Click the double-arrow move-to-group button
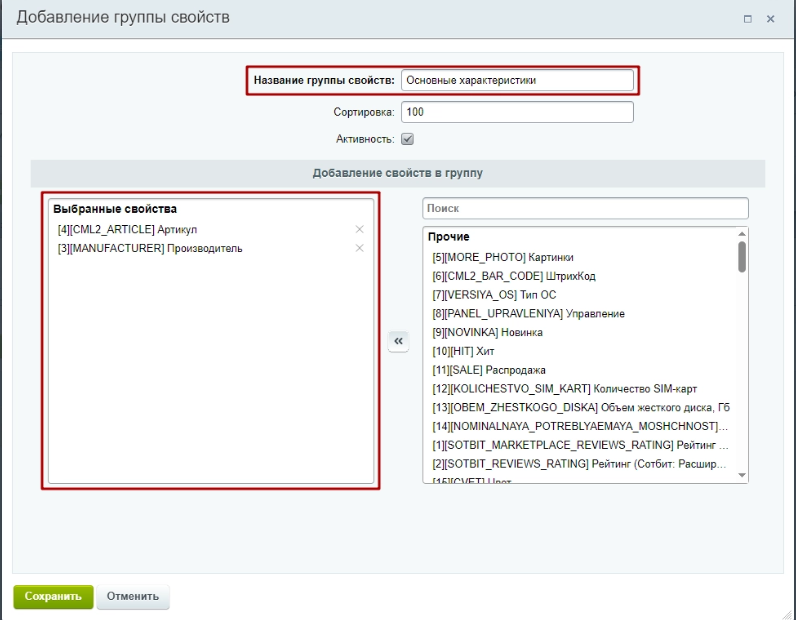 pyautogui.click(x=398, y=342)
